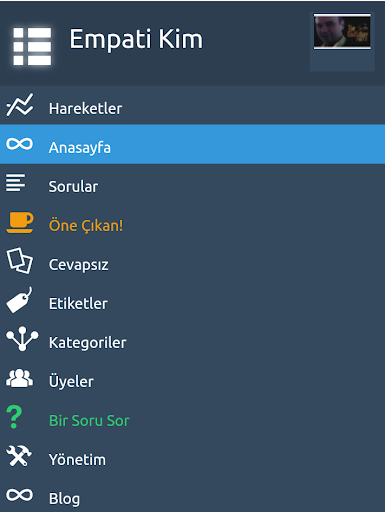
Task: Go to Sorular page
Action: (x=192, y=183)
